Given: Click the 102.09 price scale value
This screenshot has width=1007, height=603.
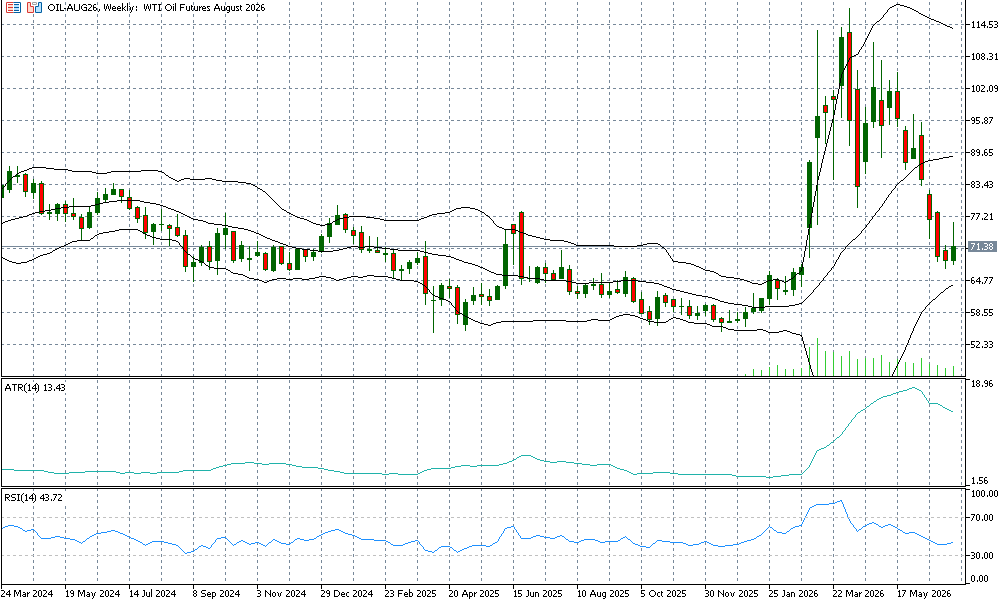Looking at the screenshot, I should 985,89.
